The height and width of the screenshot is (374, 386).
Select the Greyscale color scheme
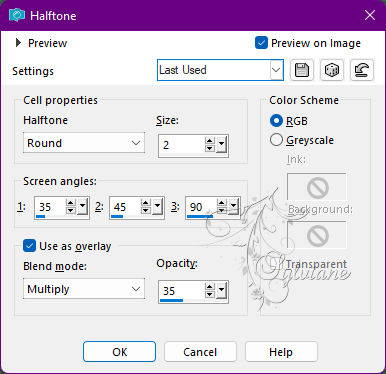tap(276, 140)
